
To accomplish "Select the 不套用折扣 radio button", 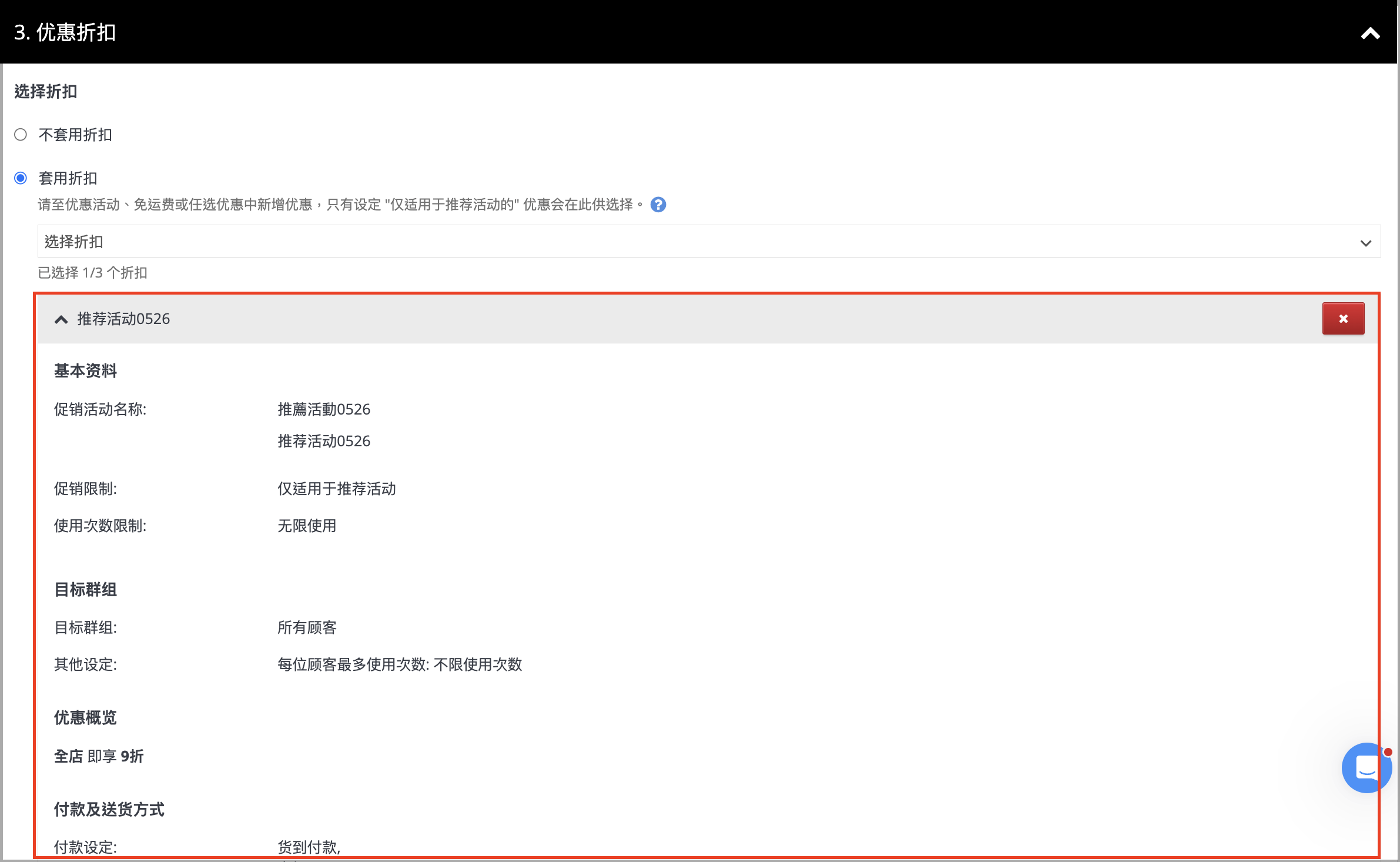I will pos(21,135).
